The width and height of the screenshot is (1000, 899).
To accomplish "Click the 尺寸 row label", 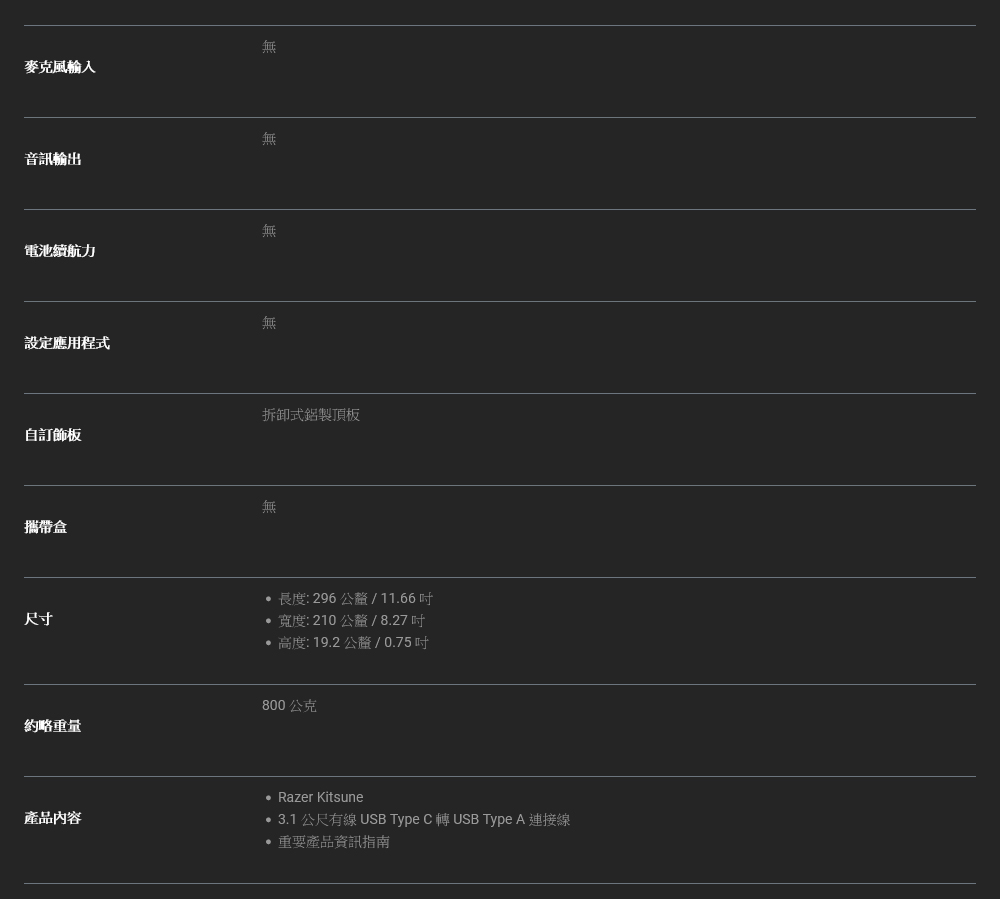I will (39, 619).
